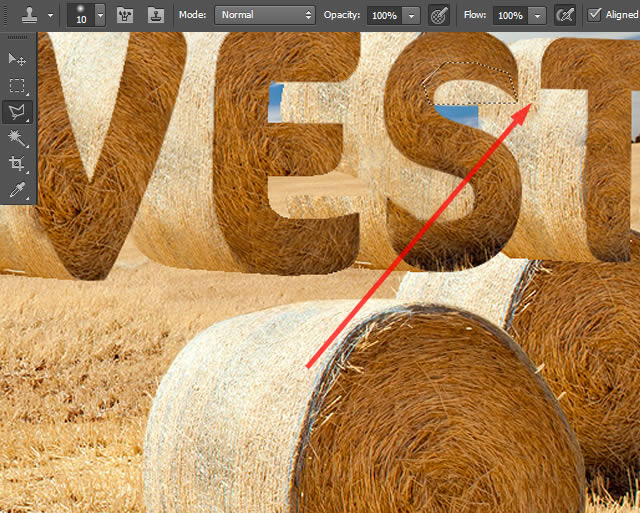Select the Rectangular Marquee tool
Viewport: 640px width, 513px height.
pyautogui.click(x=17, y=86)
